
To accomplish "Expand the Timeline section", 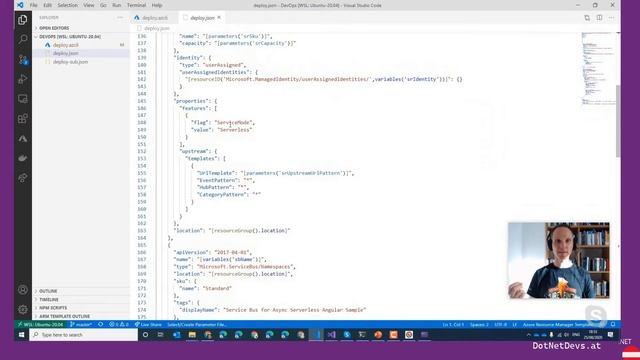I will pyautogui.click(x=81, y=299).
